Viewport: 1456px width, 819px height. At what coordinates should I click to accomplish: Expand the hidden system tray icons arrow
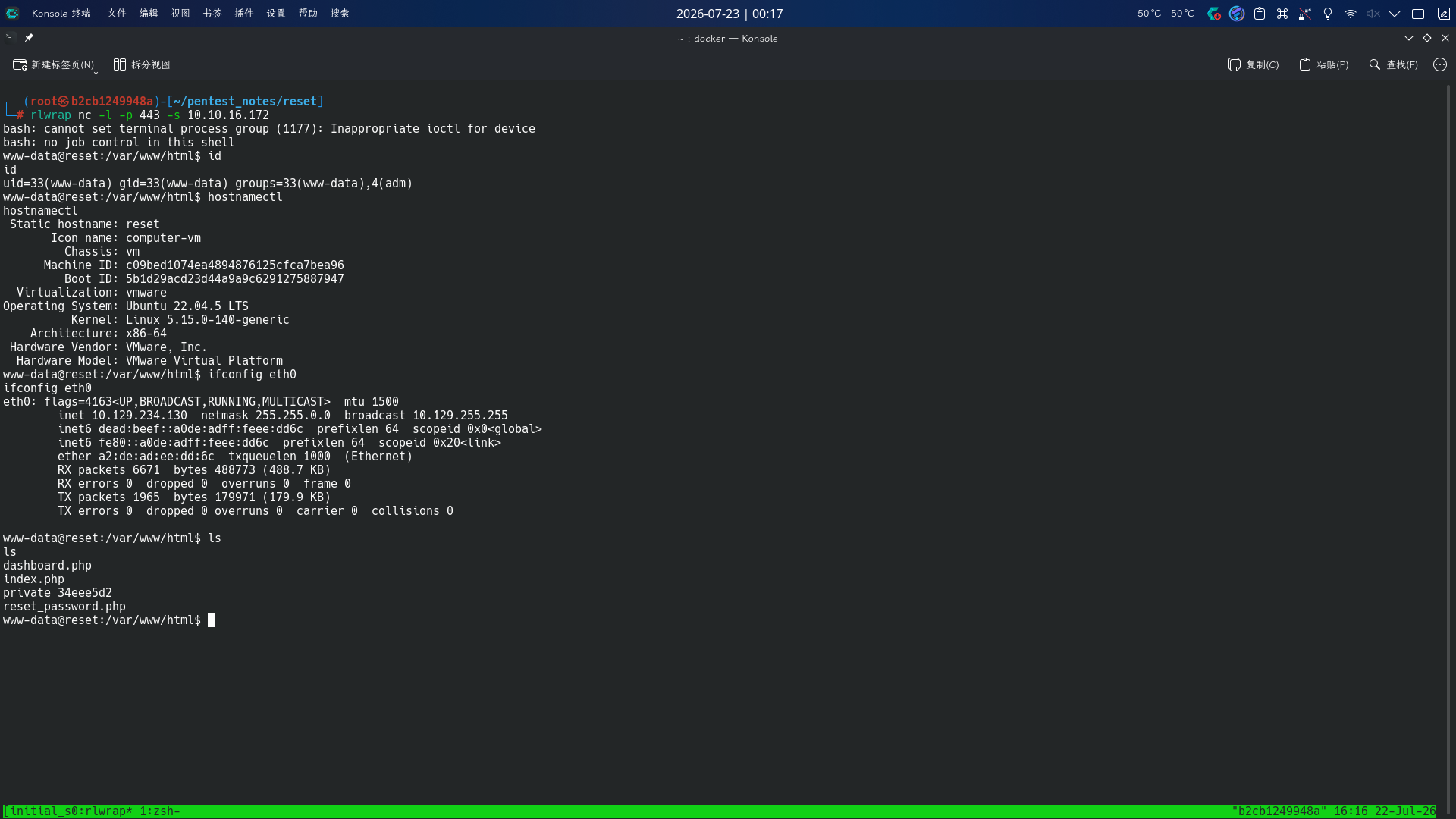coord(1395,14)
